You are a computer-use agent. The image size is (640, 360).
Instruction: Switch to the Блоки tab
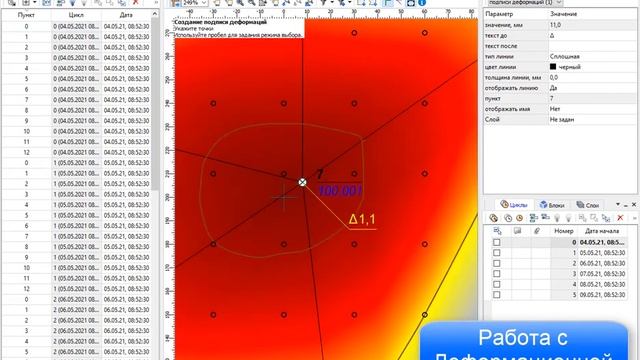coord(552,204)
